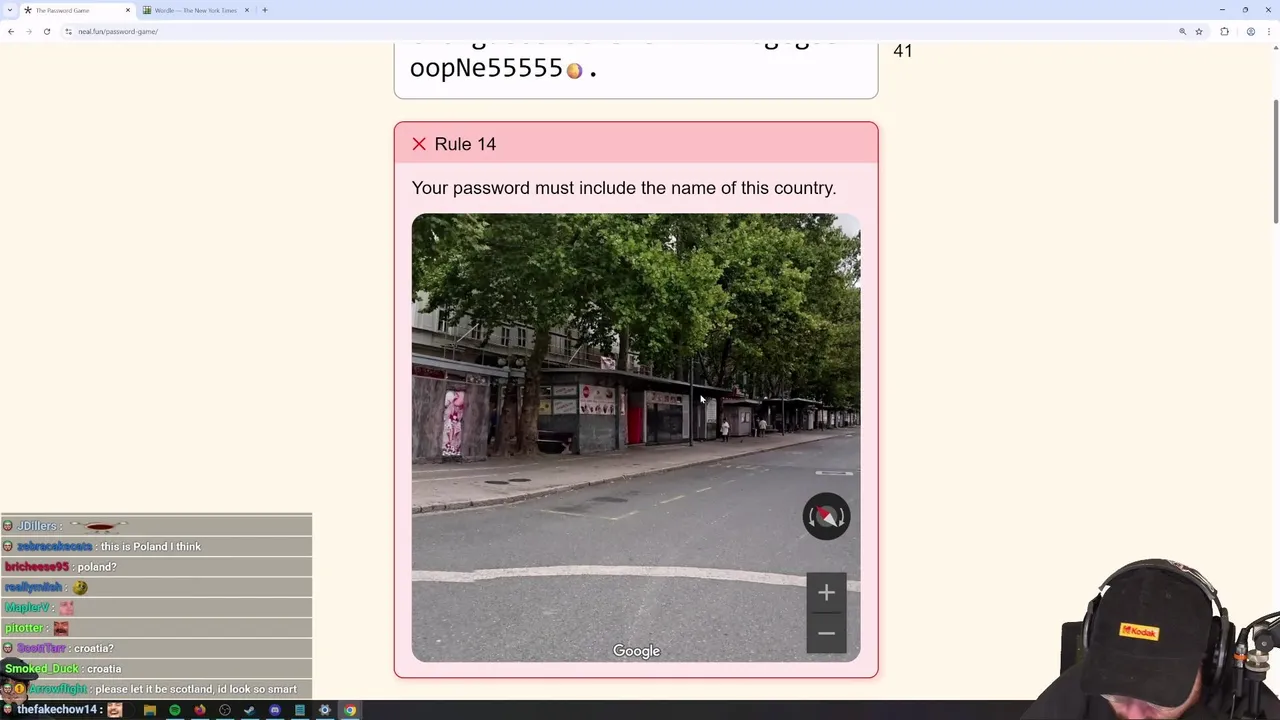
Task: Click inside the password text box
Action: coord(636,69)
